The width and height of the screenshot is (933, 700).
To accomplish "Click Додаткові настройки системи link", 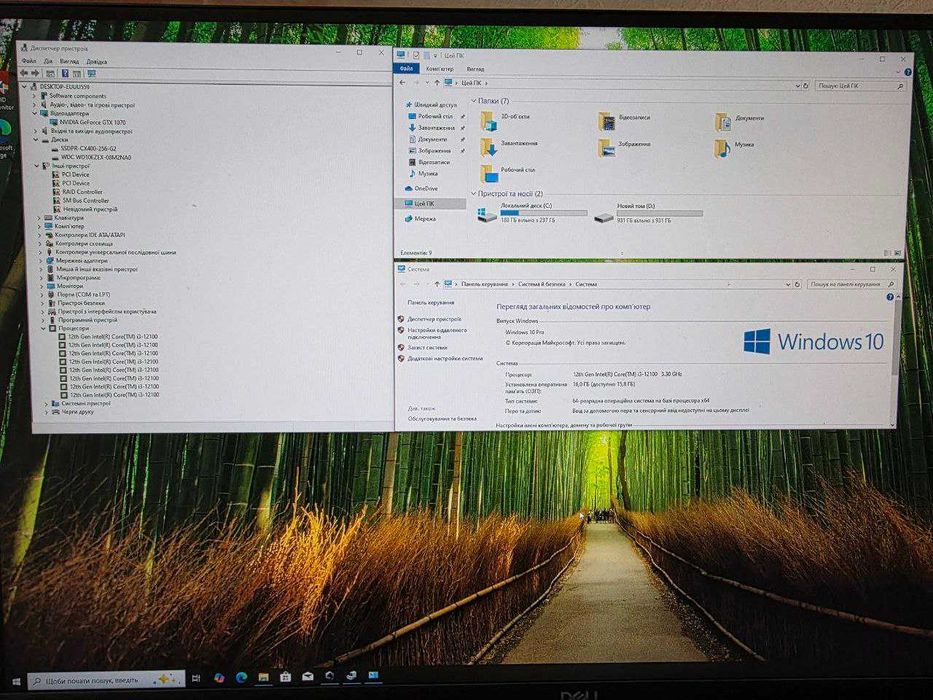I will tap(445, 359).
